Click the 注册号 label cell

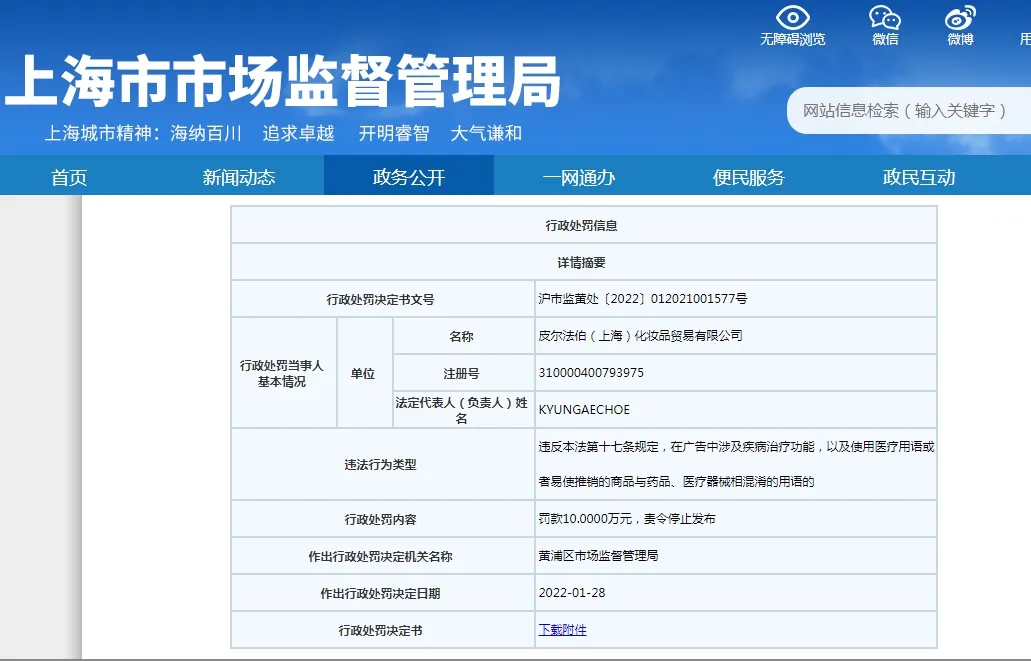click(464, 373)
